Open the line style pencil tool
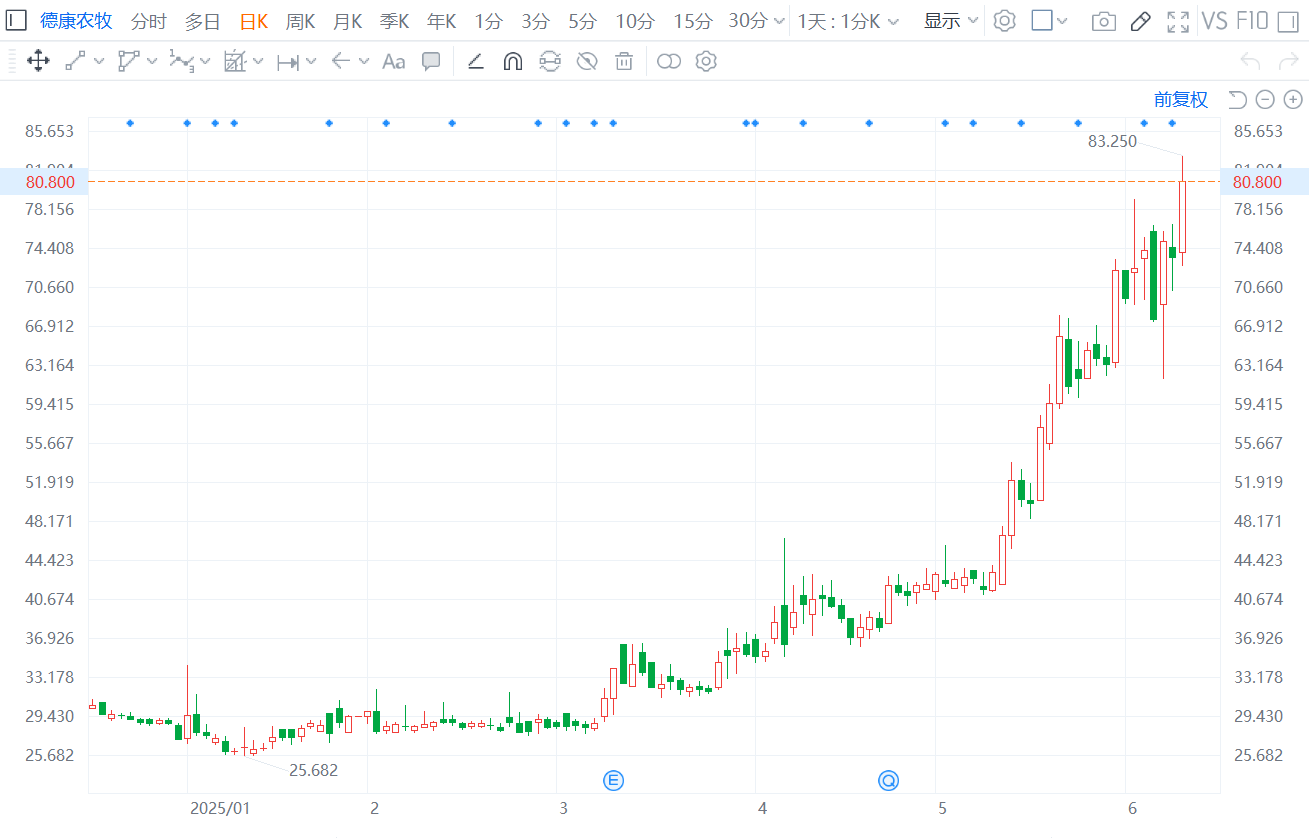1309x838 pixels. (476, 62)
